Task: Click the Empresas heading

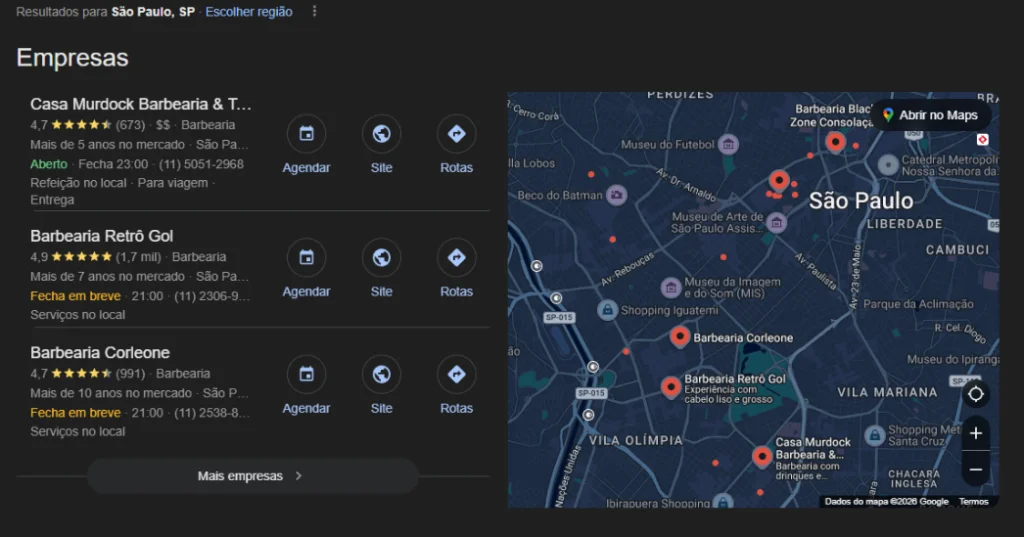Action: tap(72, 57)
